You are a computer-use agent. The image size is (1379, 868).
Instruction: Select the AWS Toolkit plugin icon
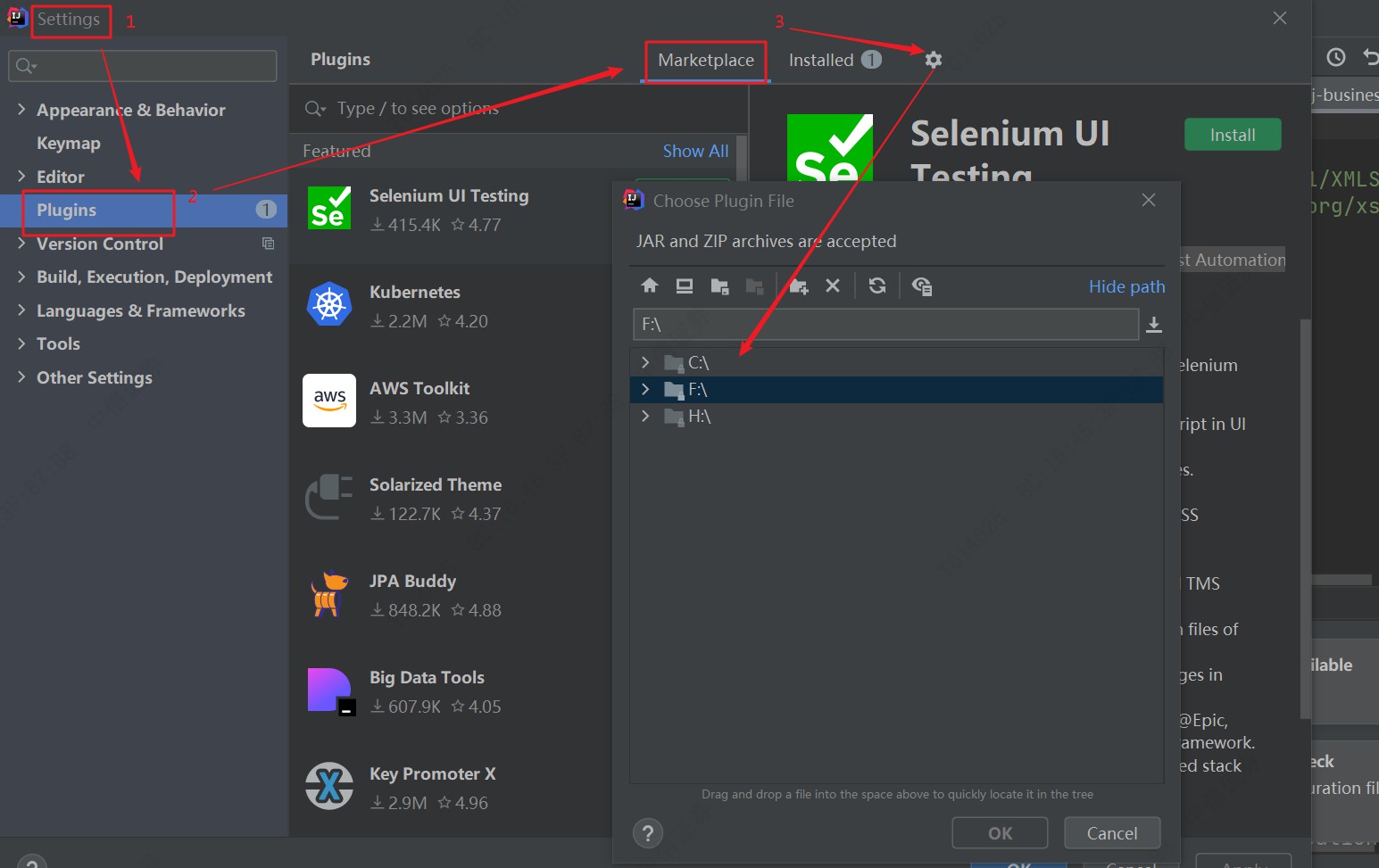coord(329,401)
